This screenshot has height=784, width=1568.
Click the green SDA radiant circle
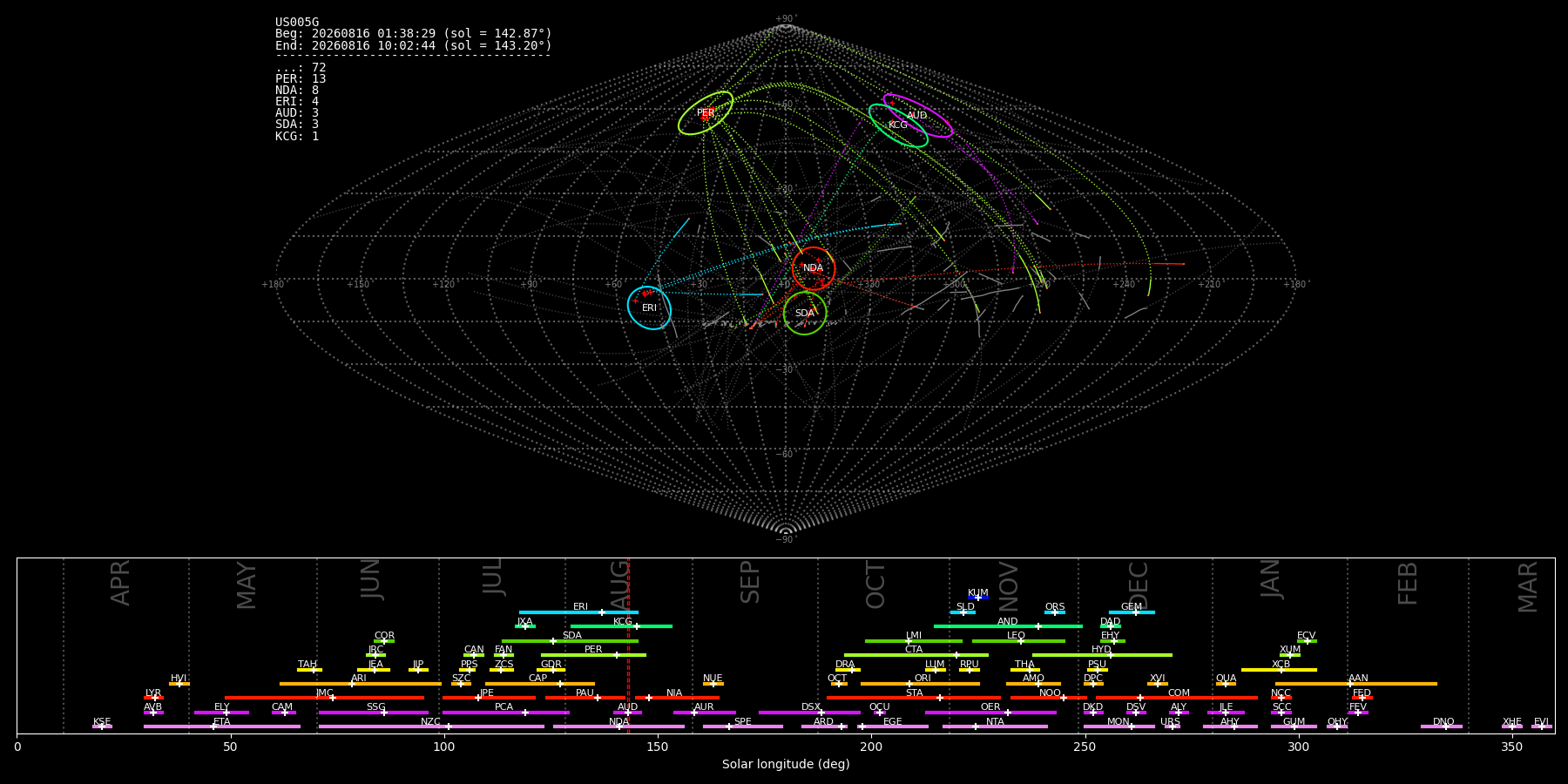pos(805,313)
